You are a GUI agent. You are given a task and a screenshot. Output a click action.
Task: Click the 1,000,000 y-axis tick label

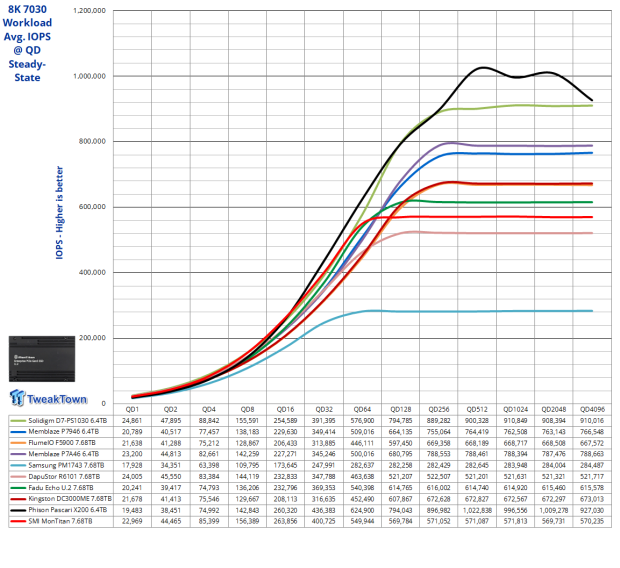tap(90, 76)
